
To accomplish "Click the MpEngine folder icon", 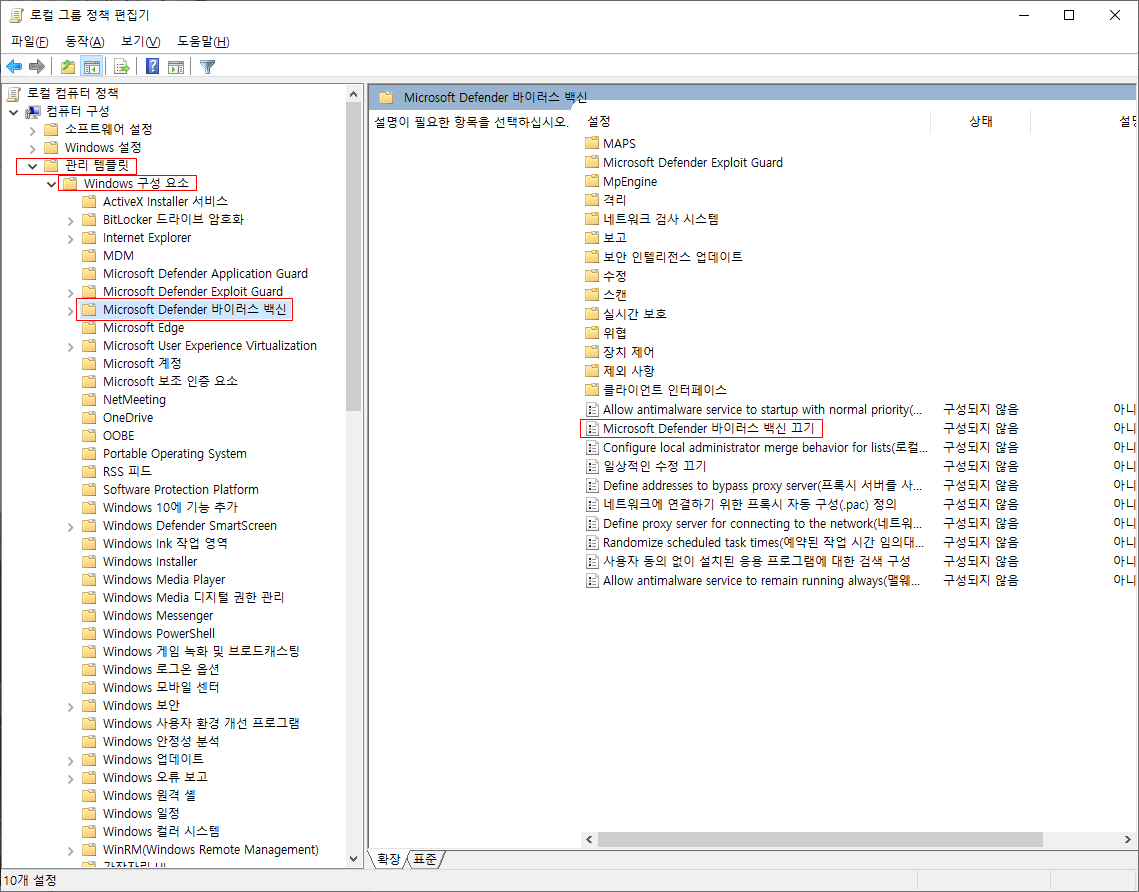I will click(592, 181).
